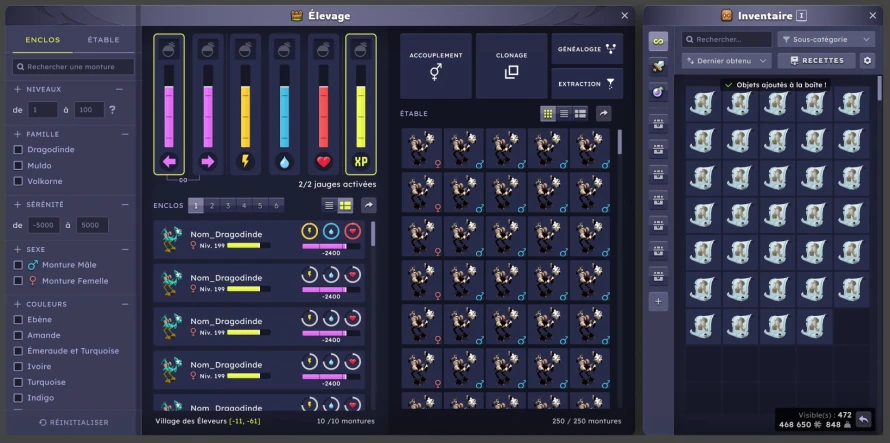Click the minimum level field showing 1
This screenshot has height=443, width=890.
coord(43,110)
